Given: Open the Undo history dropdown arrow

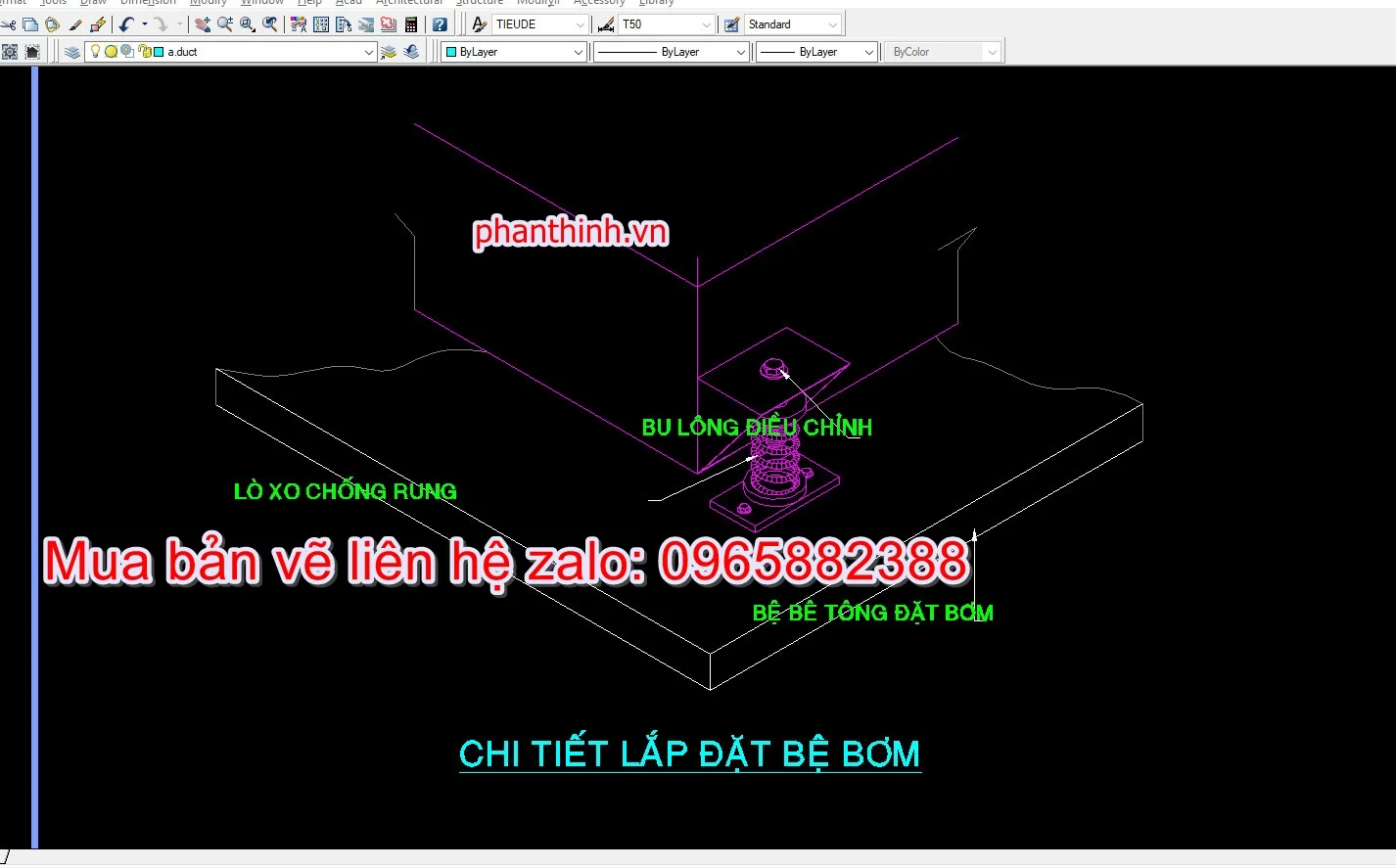Looking at the screenshot, I should (x=145, y=24).
